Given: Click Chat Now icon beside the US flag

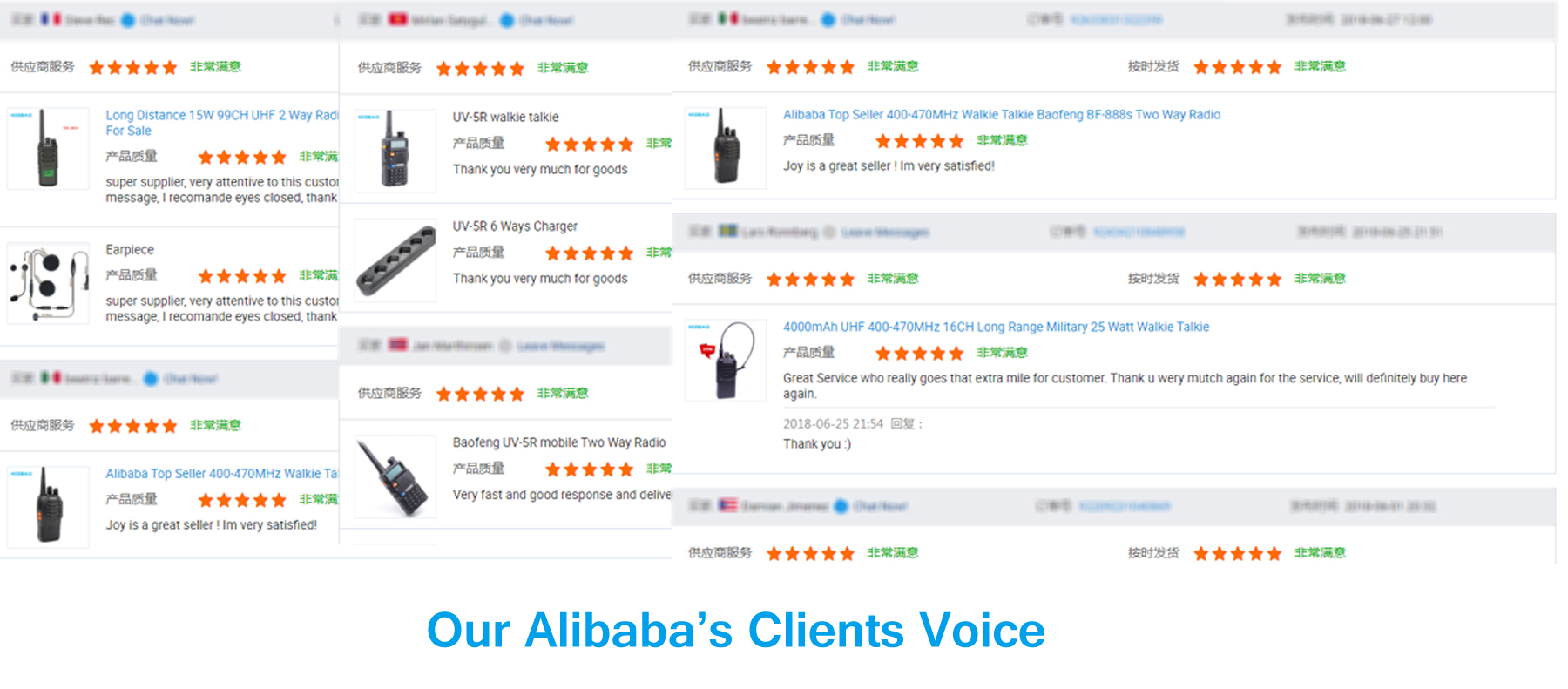Looking at the screenshot, I should point(841,506).
